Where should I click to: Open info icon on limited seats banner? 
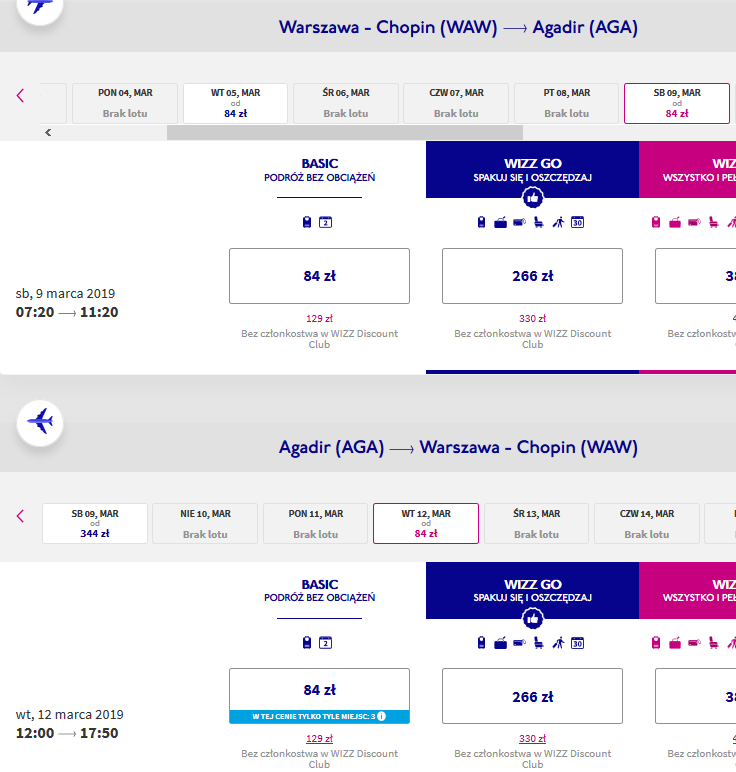click(382, 716)
